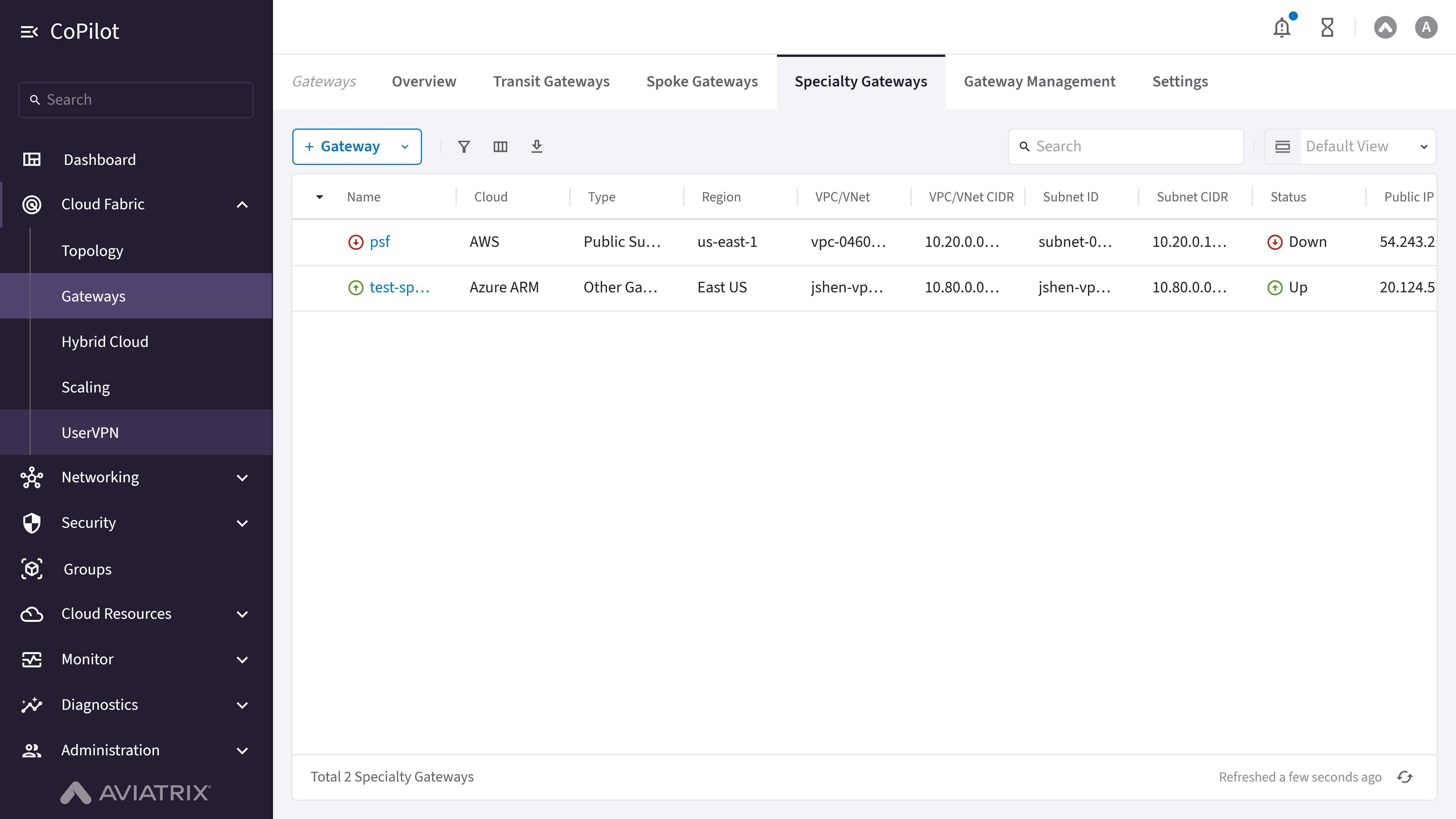The height and width of the screenshot is (819, 1456).
Task: Open the hourglass tasks icon
Action: coord(1327,27)
